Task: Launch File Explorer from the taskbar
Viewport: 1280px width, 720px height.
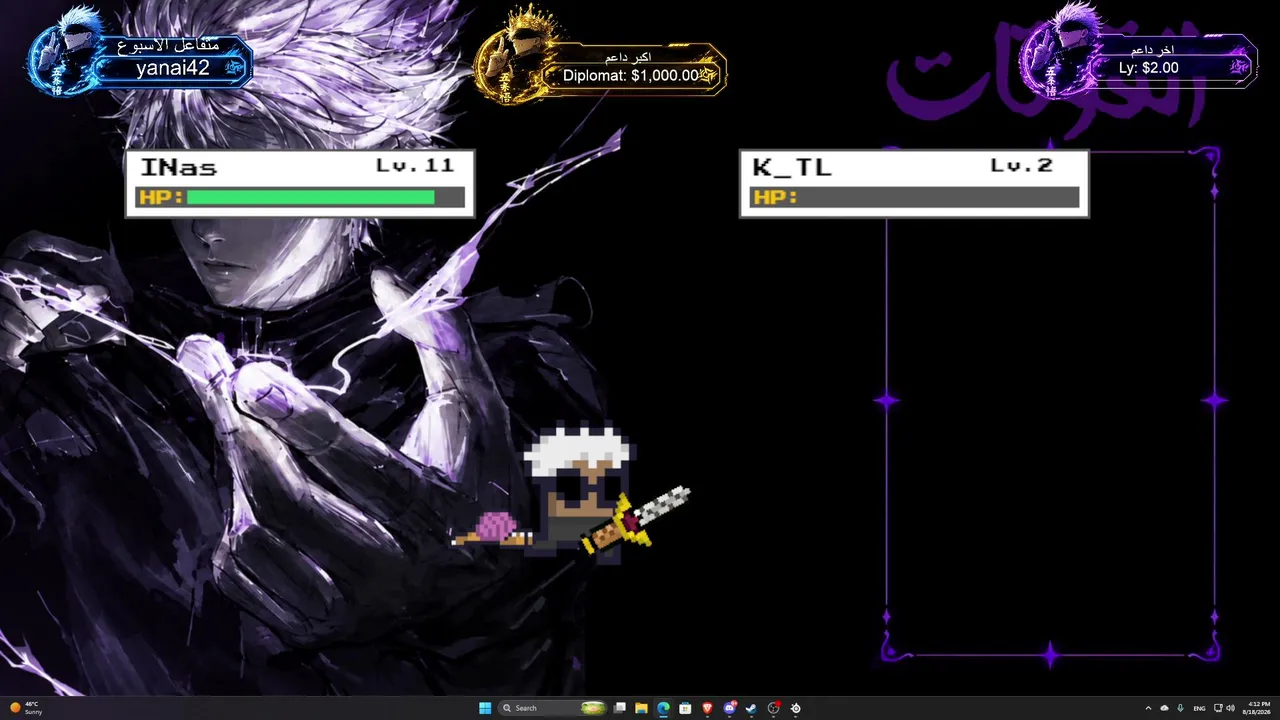Action: pos(641,708)
